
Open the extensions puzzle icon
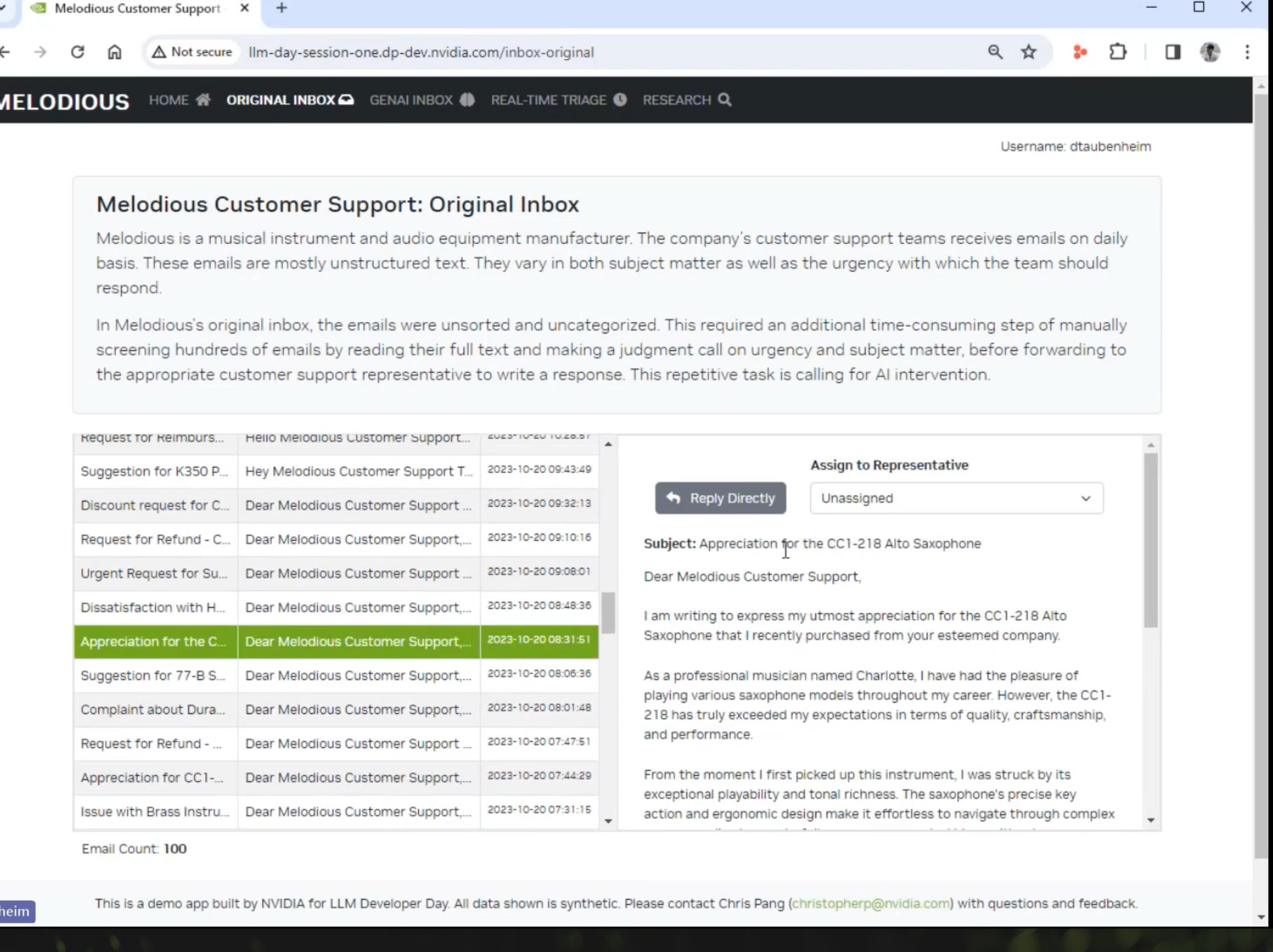1118,52
